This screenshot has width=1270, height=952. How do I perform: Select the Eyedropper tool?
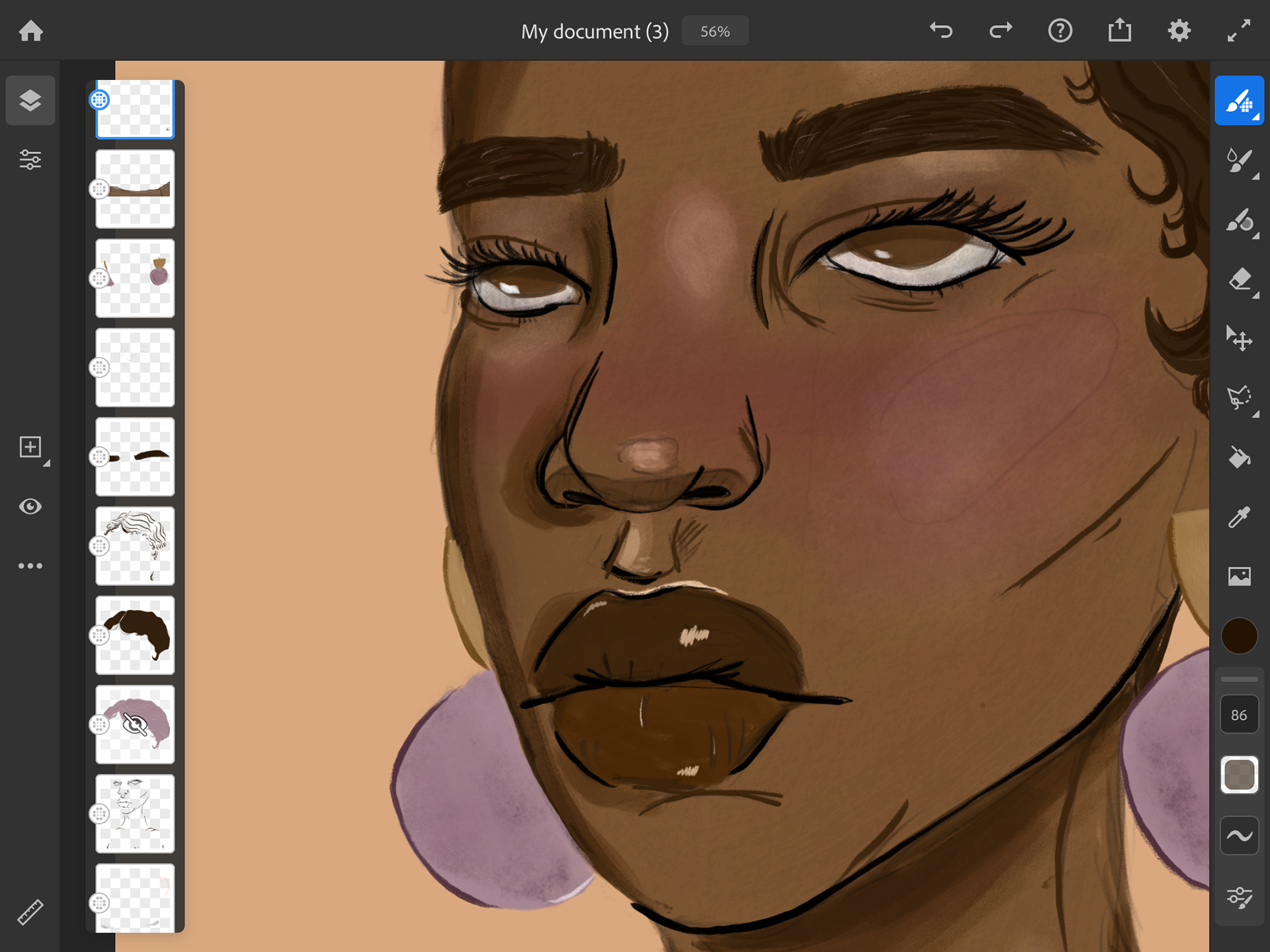(1238, 516)
